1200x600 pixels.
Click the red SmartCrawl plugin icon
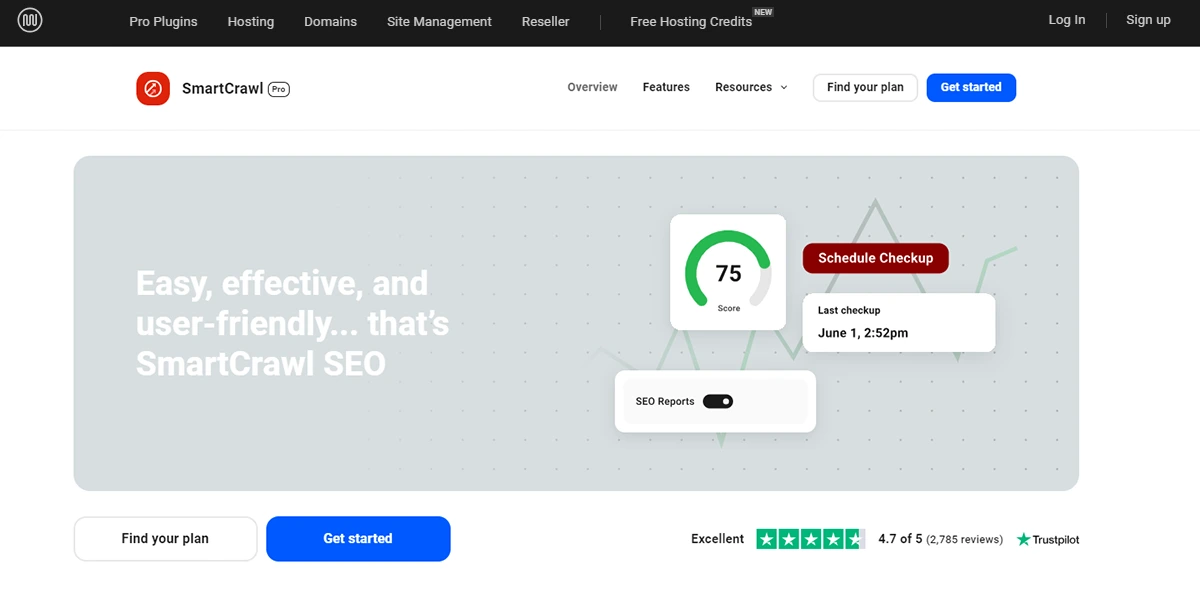point(153,88)
